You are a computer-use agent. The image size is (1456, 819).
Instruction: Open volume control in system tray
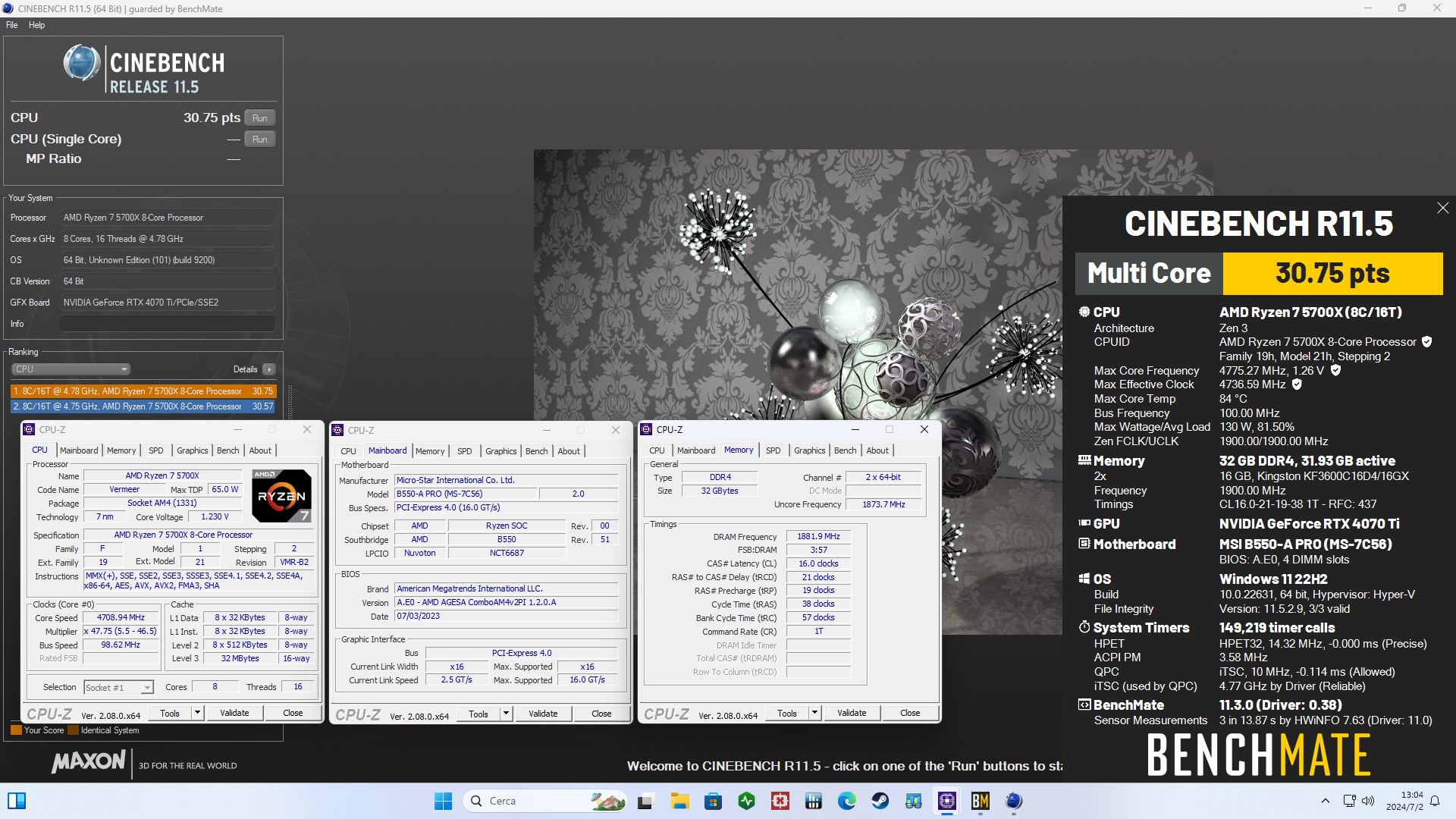[x=1368, y=801]
